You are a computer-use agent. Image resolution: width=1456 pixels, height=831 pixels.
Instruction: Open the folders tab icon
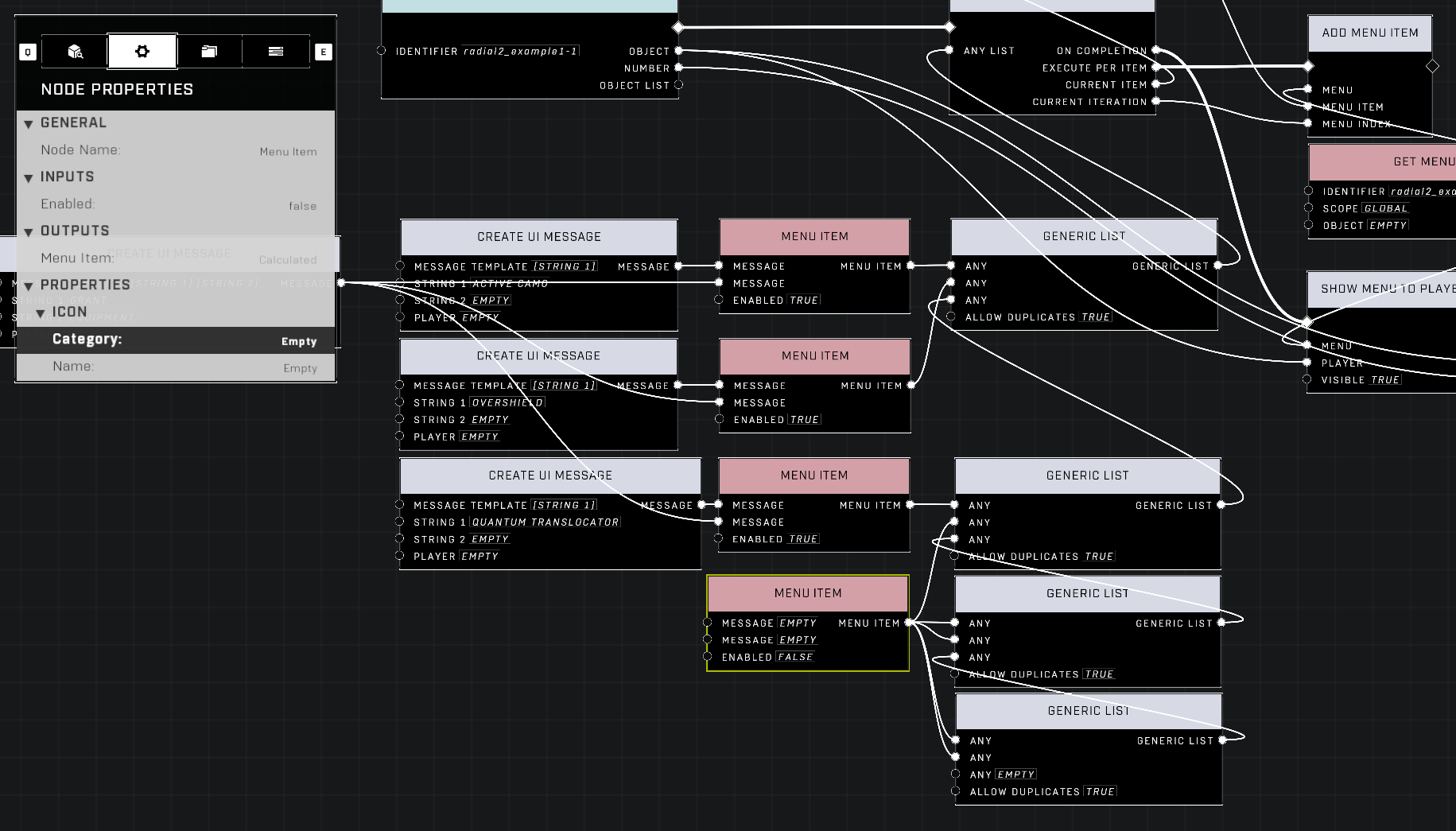[x=209, y=52]
